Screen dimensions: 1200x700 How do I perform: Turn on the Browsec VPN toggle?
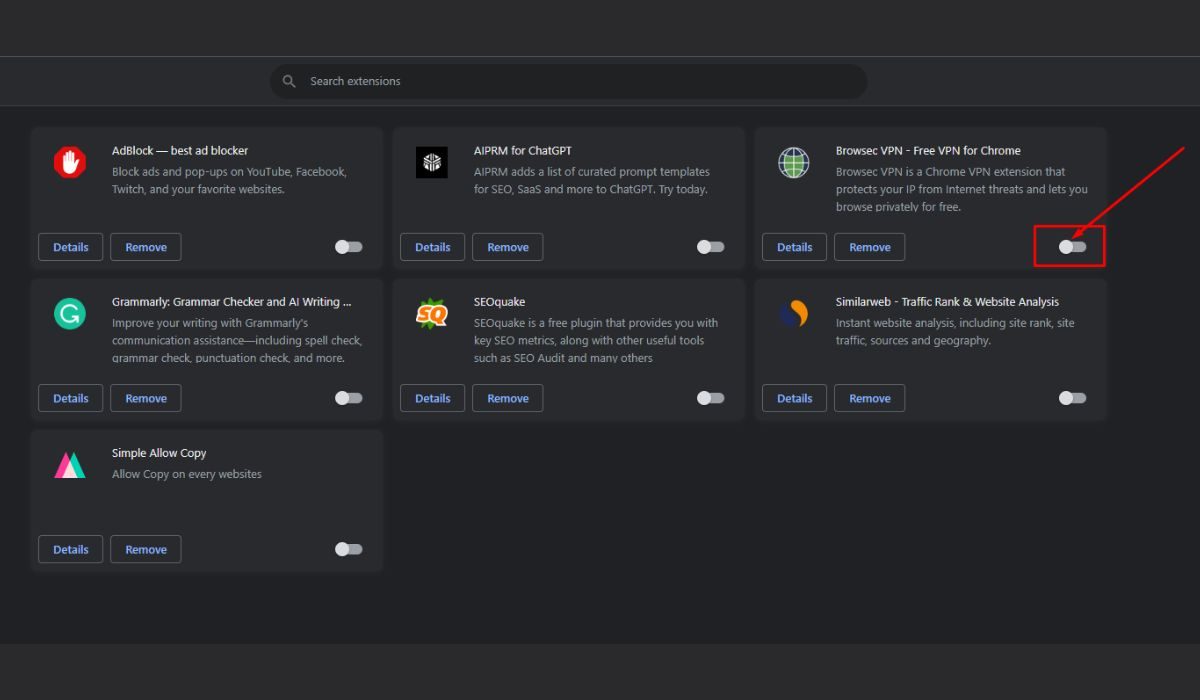pyautogui.click(x=1073, y=247)
